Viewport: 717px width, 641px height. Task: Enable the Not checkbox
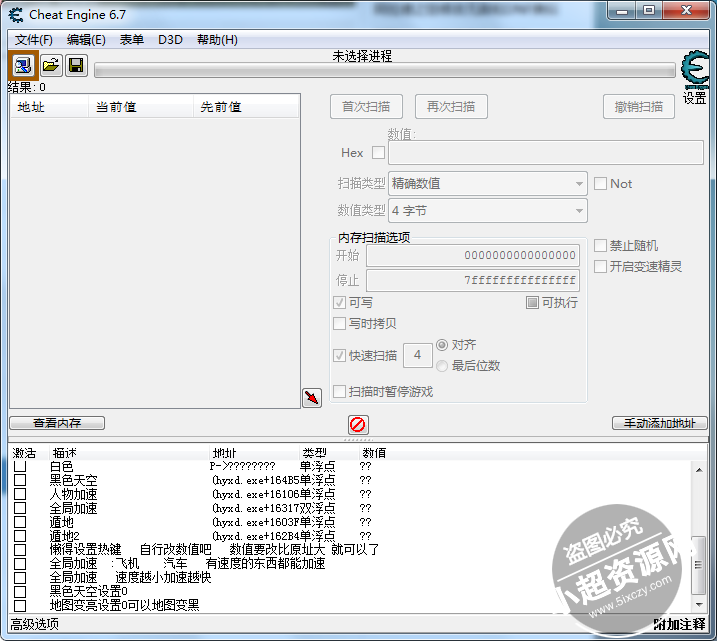[x=600, y=184]
